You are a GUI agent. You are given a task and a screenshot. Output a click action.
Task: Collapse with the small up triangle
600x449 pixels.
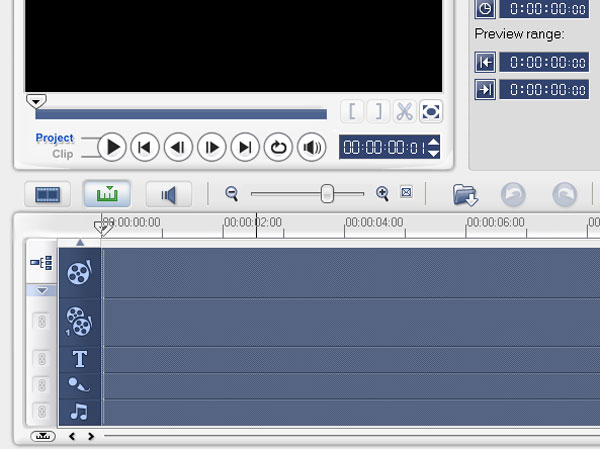(x=80, y=242)
